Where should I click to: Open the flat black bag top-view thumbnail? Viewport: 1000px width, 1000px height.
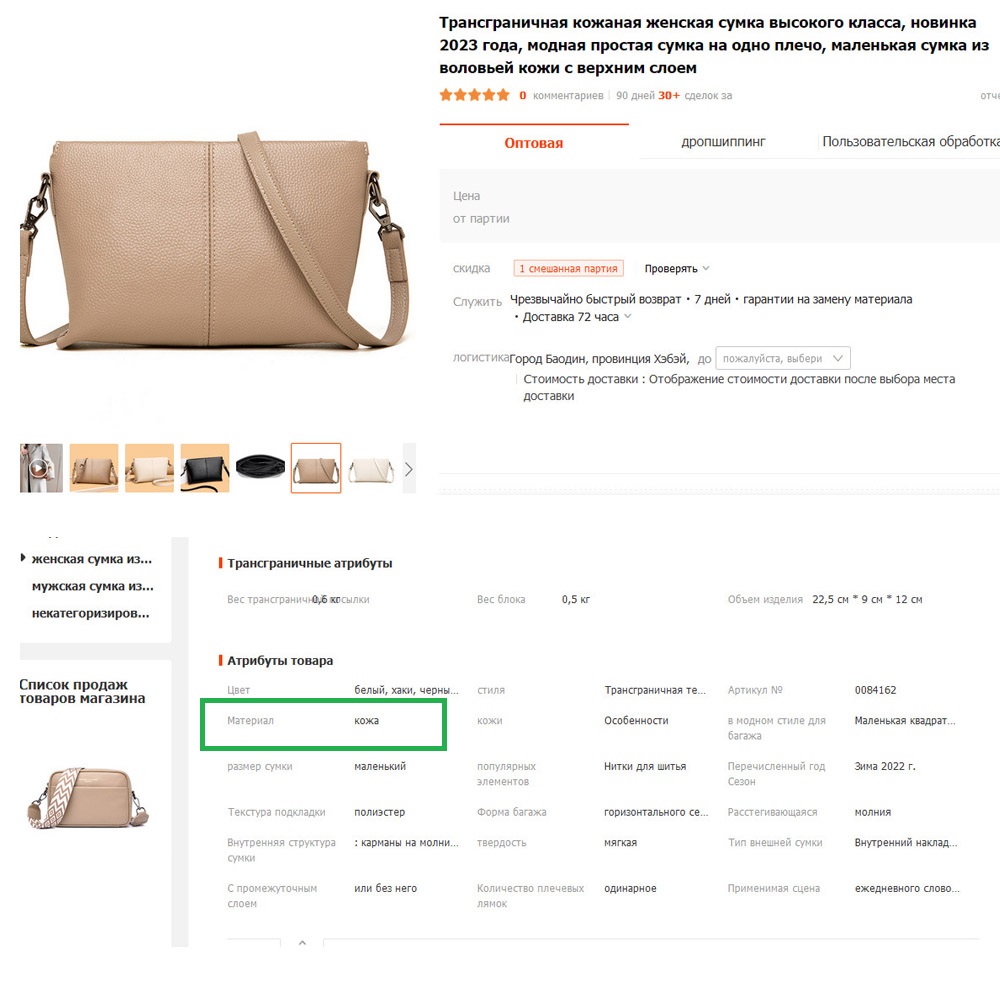click(x=260, y=468)
